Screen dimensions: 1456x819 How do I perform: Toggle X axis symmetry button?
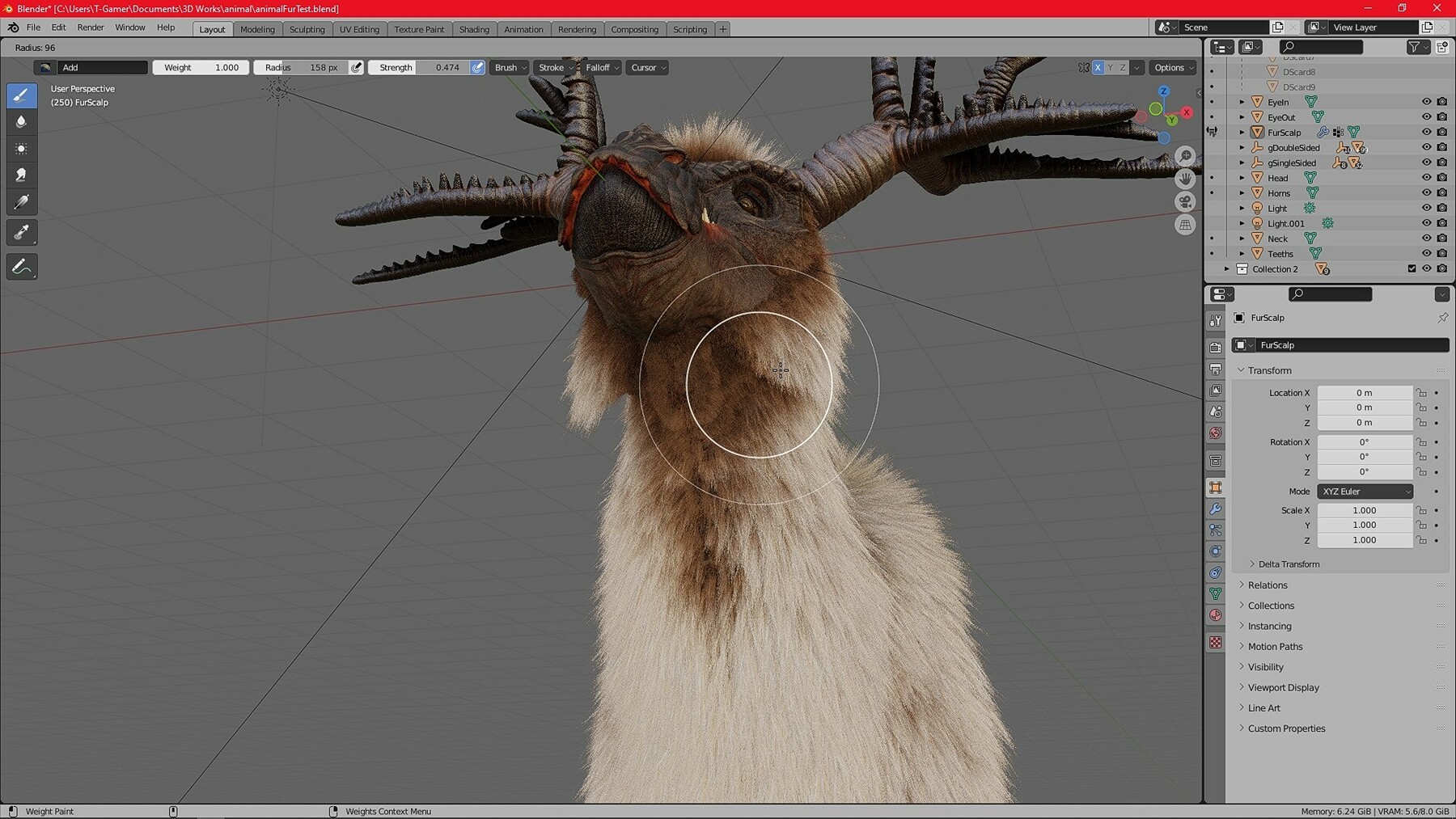1098,68
